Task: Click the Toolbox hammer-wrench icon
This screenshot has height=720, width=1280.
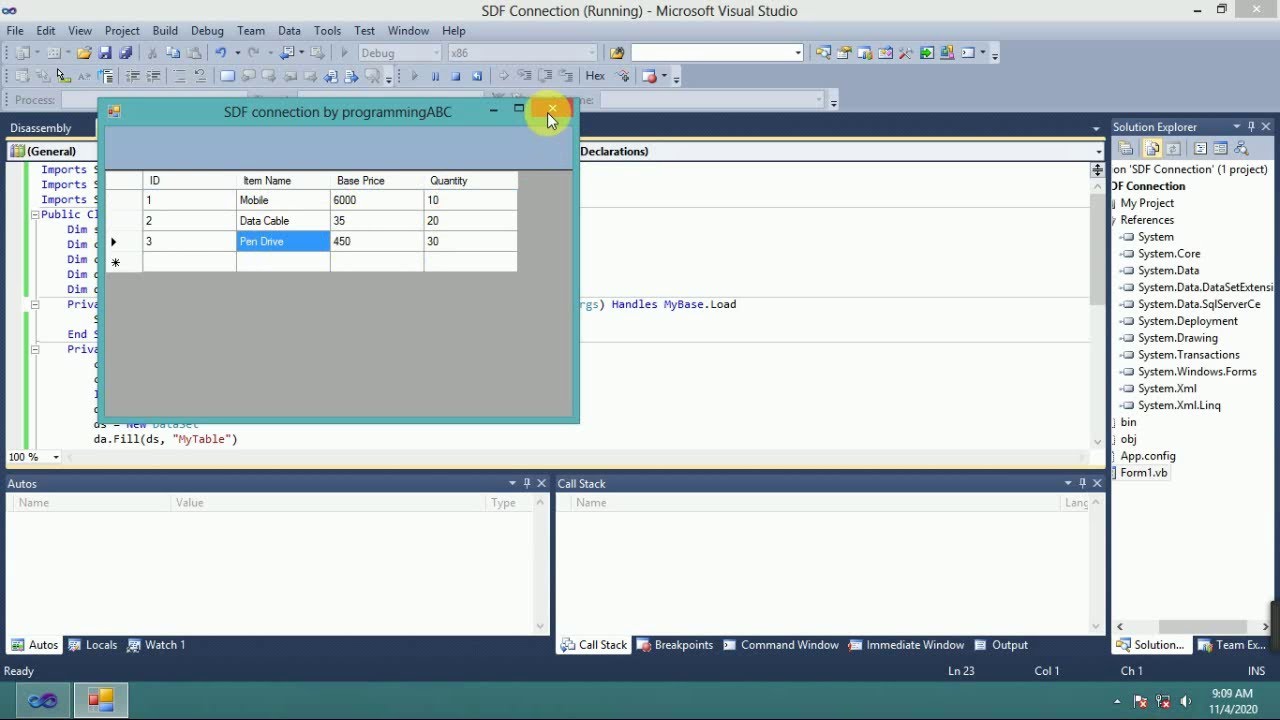Action: (905, 53)
